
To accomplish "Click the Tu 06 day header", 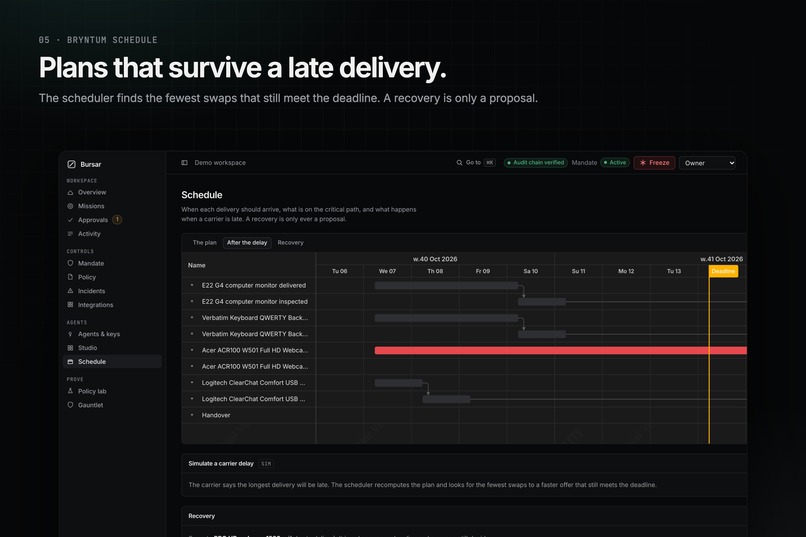I will pos(339,271).
